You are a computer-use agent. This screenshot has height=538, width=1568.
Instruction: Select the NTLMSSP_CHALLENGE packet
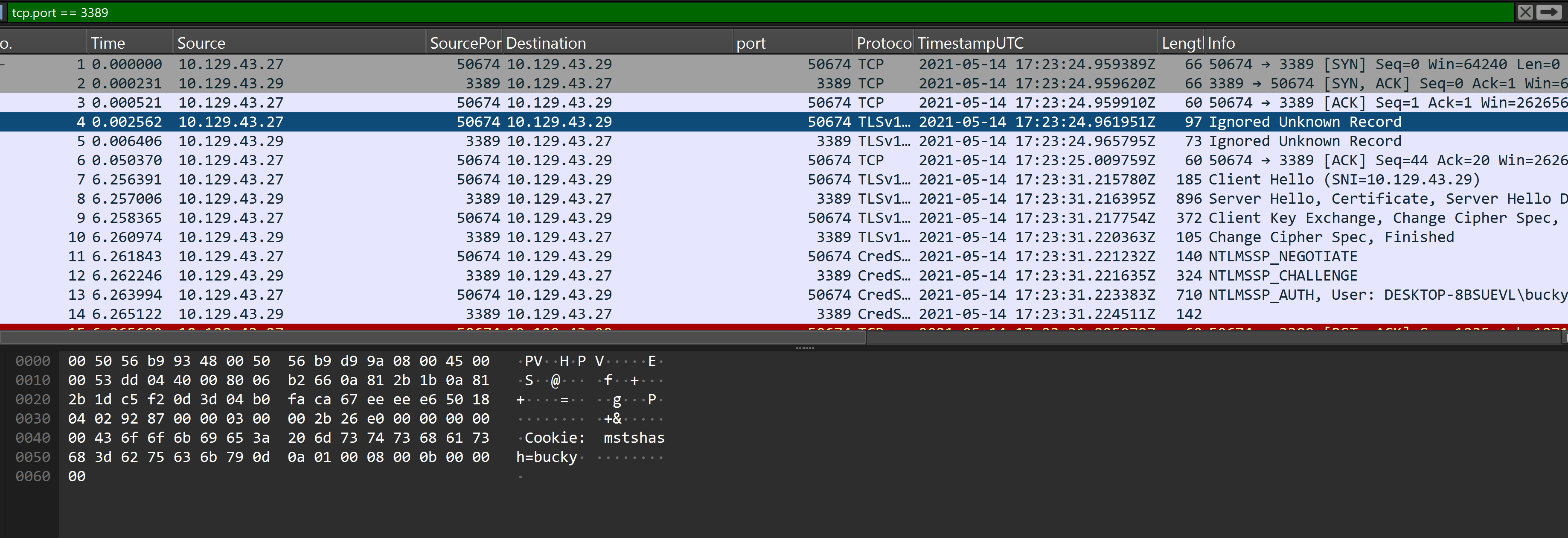[x=784, y=275]
